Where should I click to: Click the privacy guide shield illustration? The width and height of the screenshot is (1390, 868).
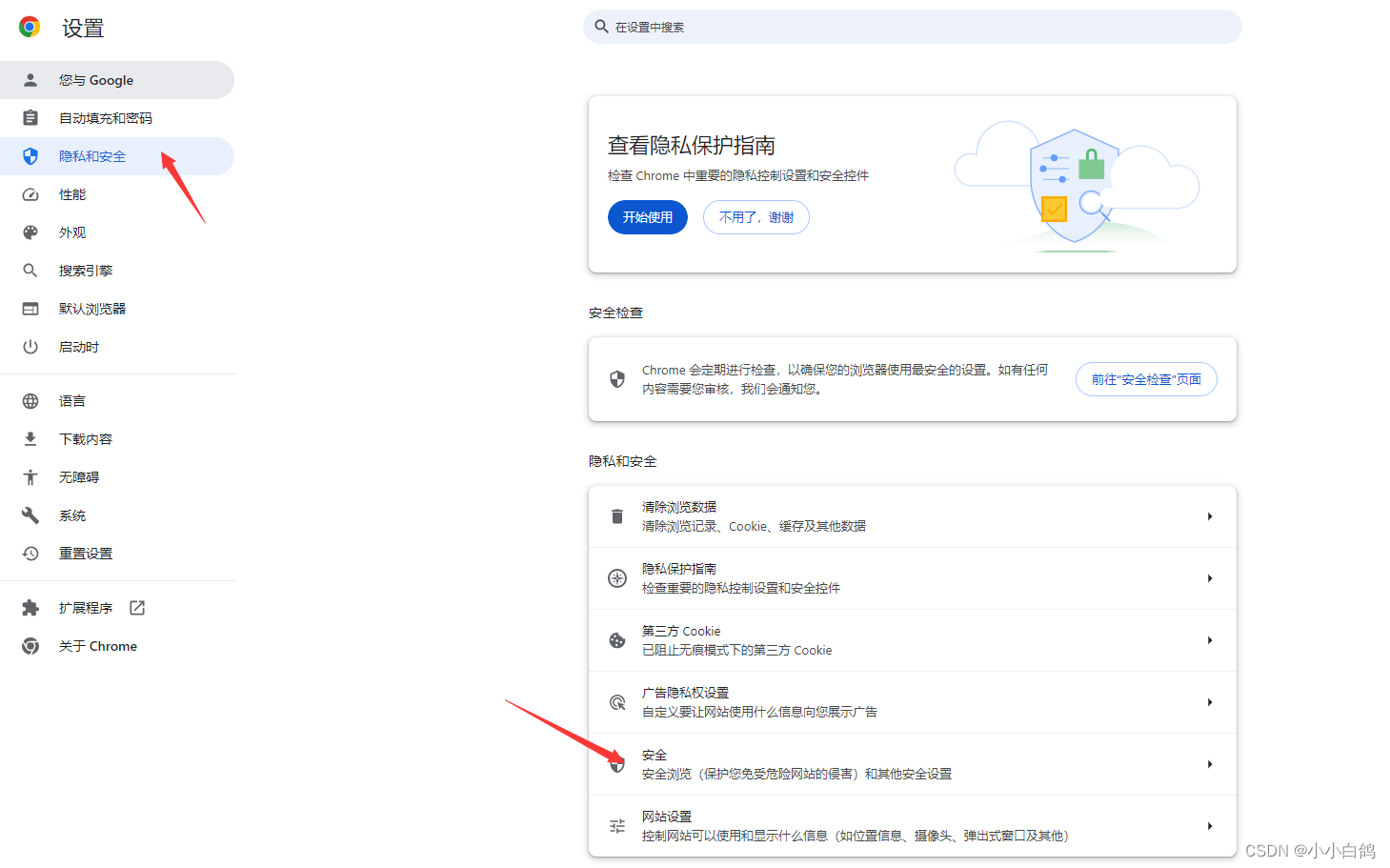click(x=1077, y=187)
